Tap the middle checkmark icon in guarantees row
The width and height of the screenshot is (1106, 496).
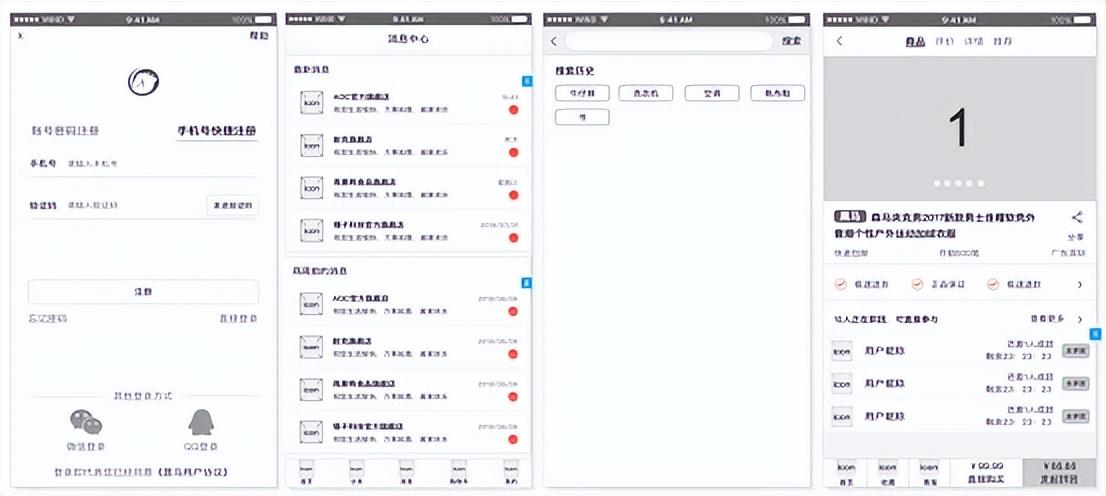point(917,284)
